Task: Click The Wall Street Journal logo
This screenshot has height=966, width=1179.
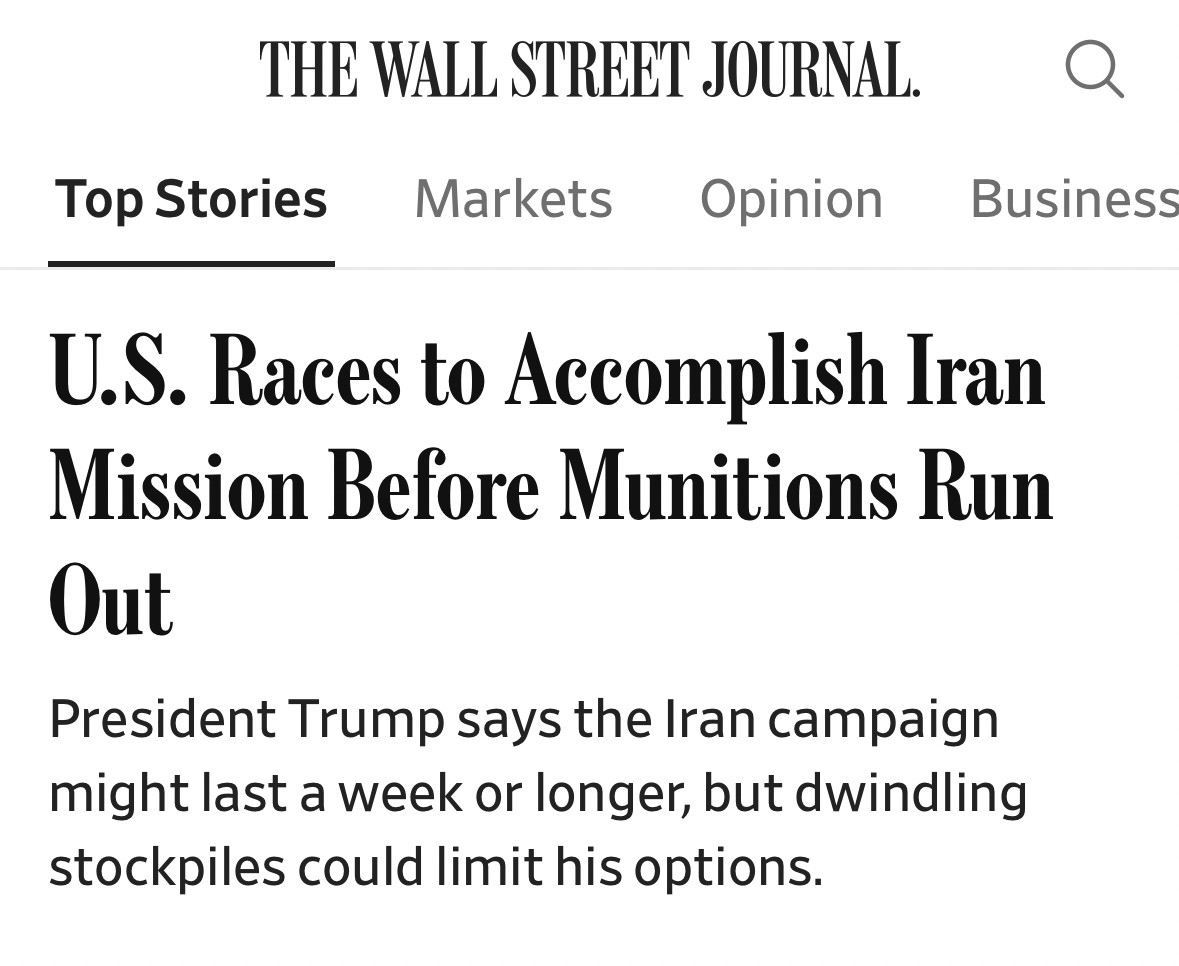Action: click(x=589, y=69)
